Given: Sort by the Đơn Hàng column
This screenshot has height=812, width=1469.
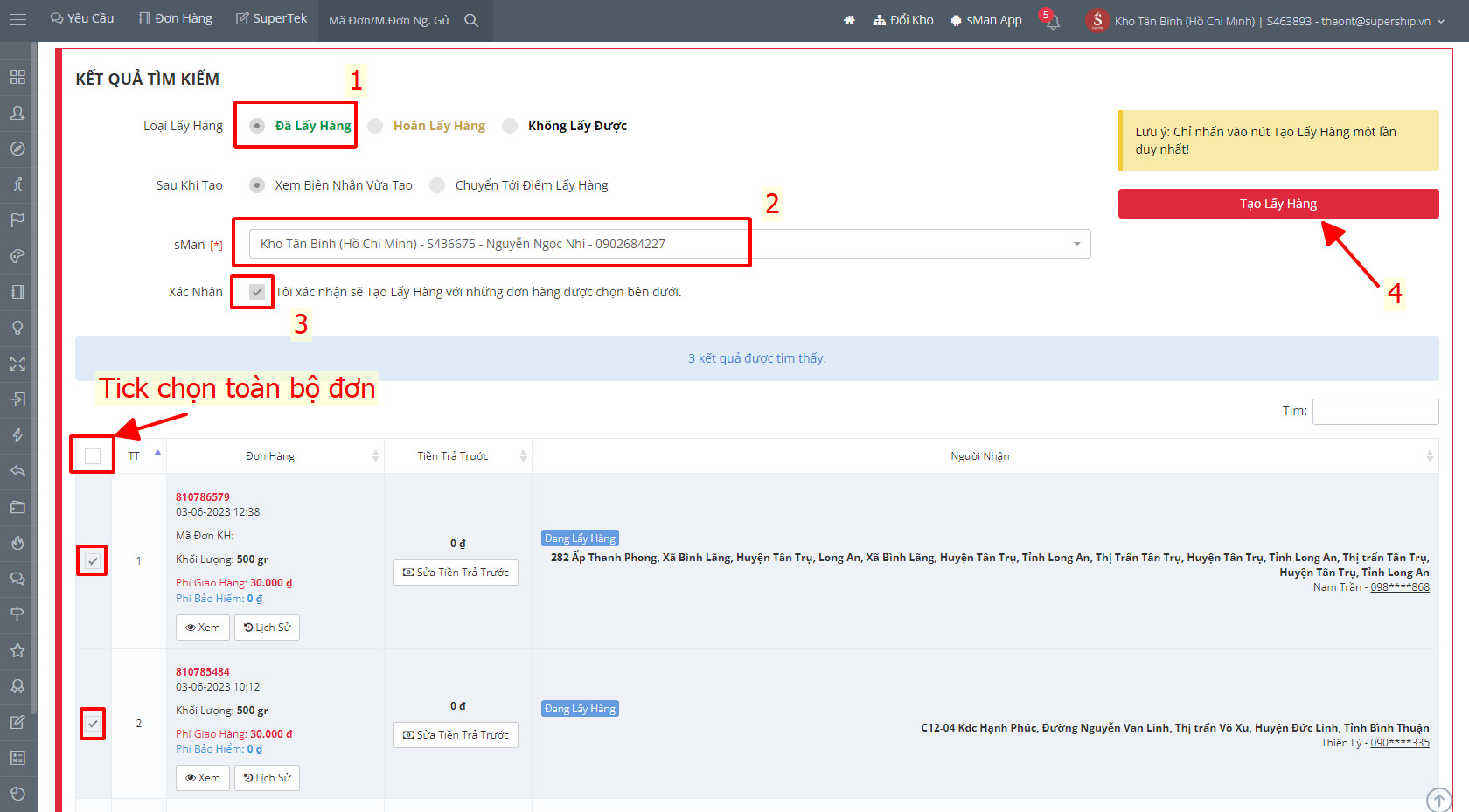Looking at the screenshot, I should [275, 456].
